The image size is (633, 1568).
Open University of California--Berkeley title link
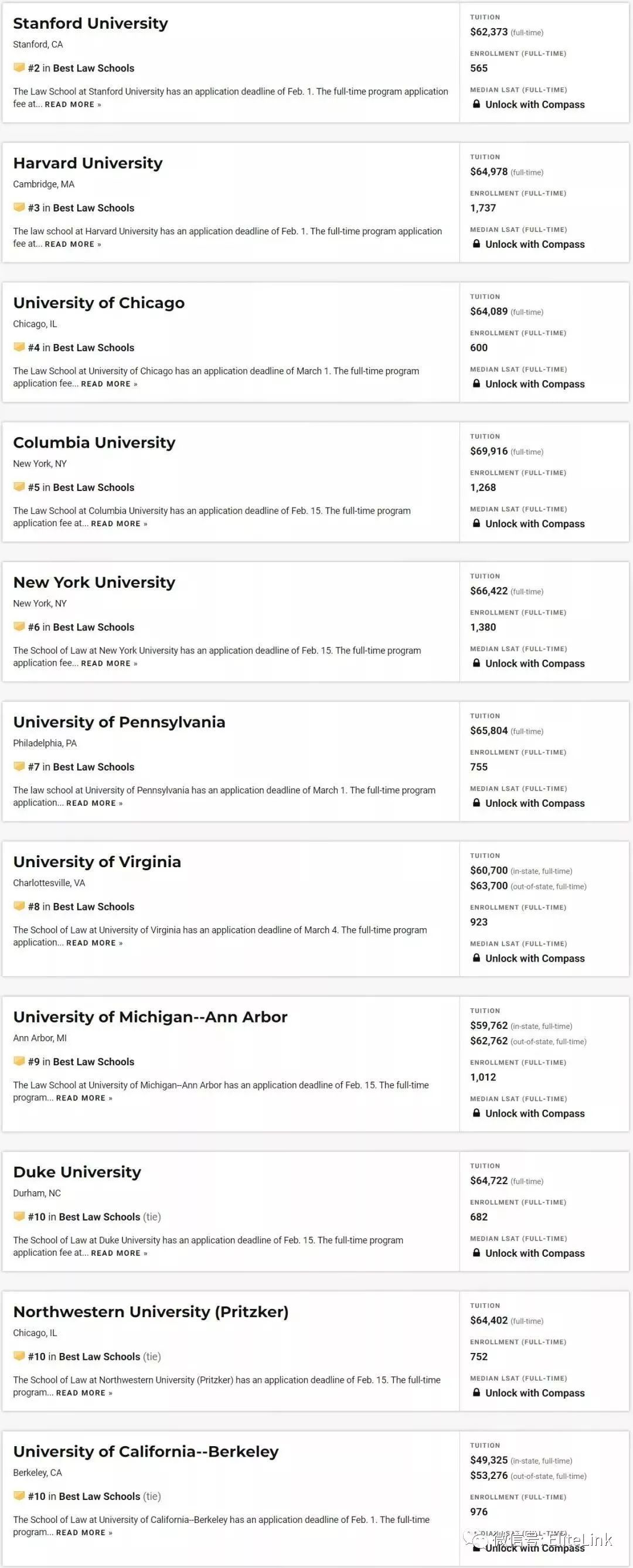146,1452
